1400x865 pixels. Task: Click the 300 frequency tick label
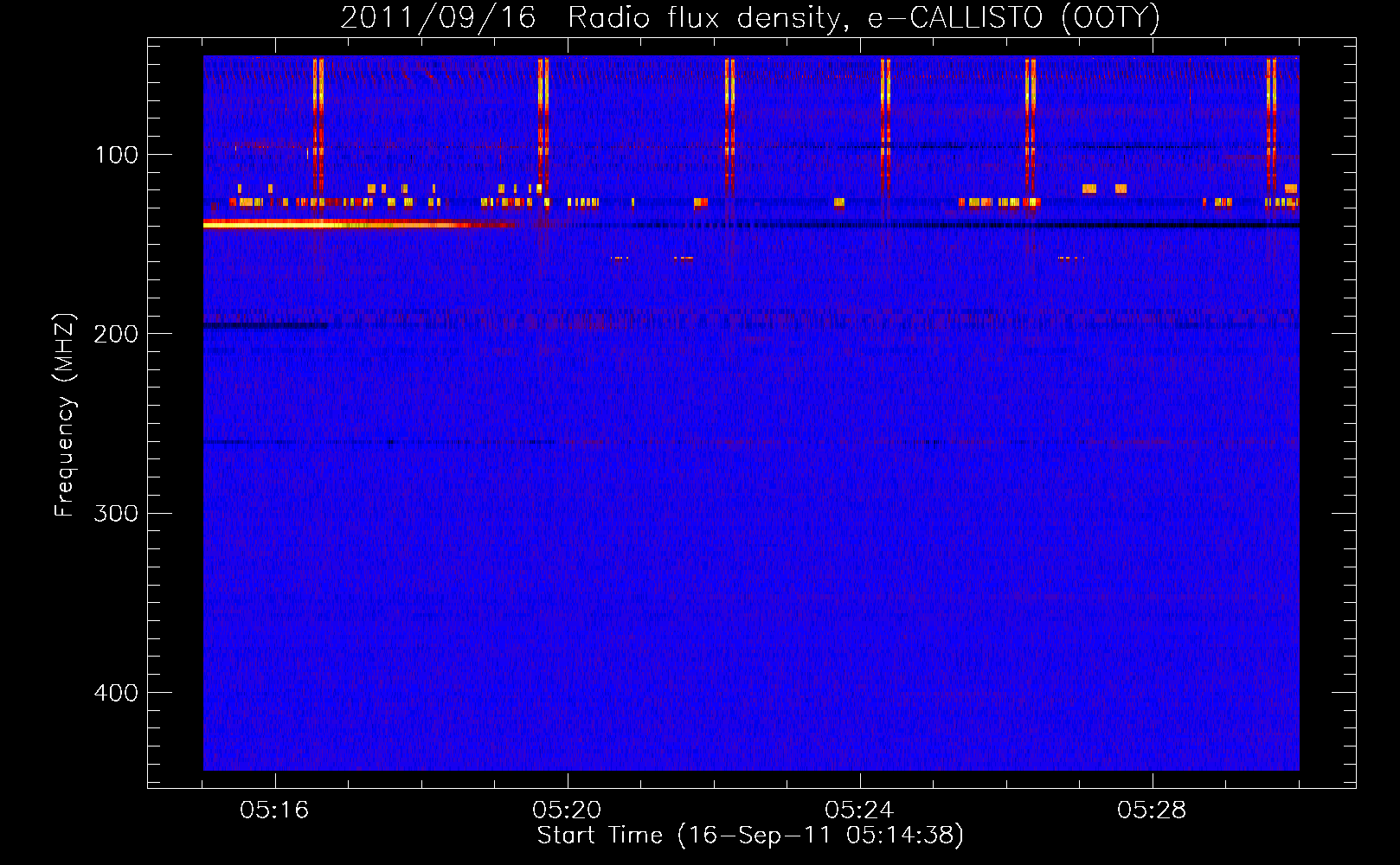116,514
